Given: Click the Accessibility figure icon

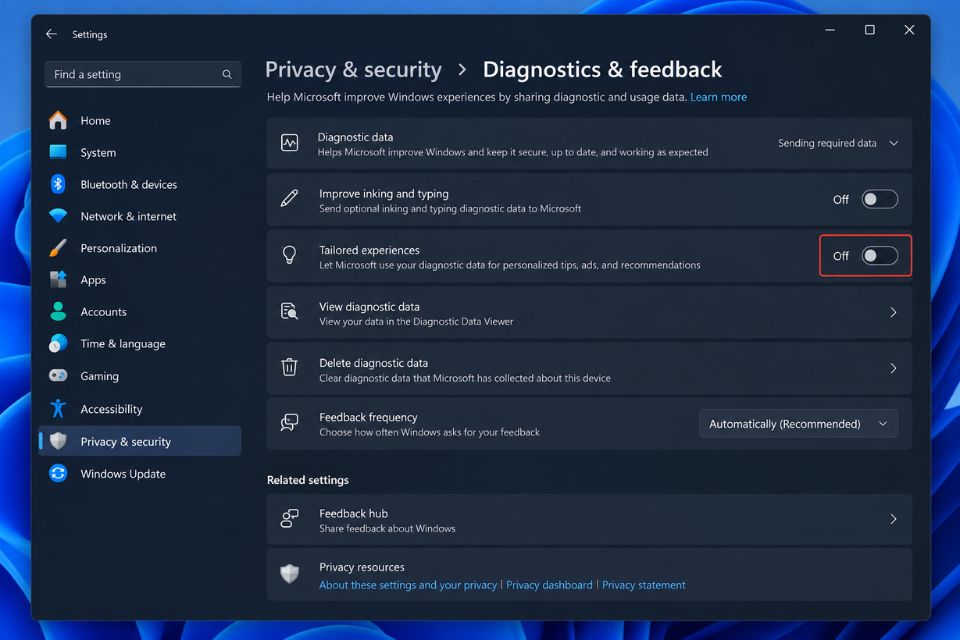Looking at the screenshot, I should pos(58,408).
